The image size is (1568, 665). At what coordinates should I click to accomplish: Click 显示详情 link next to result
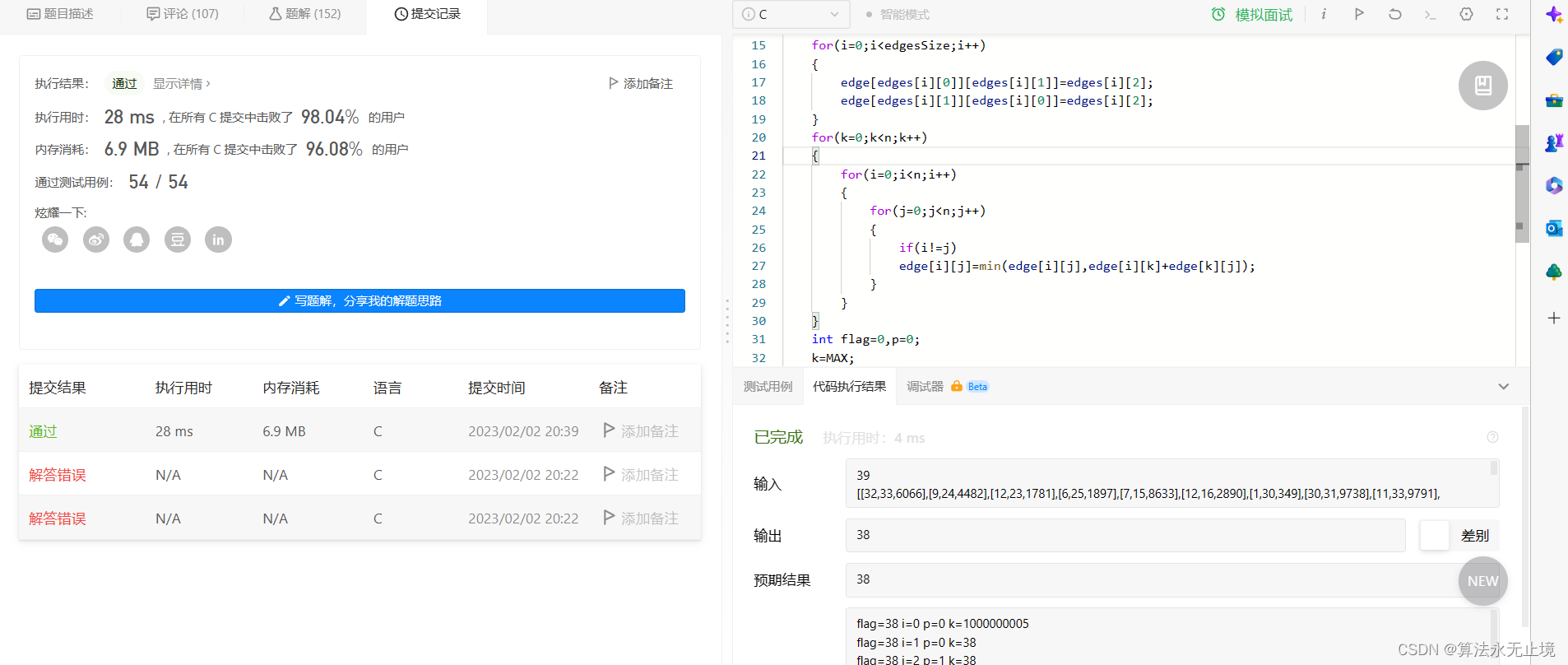tap(182, 84)
